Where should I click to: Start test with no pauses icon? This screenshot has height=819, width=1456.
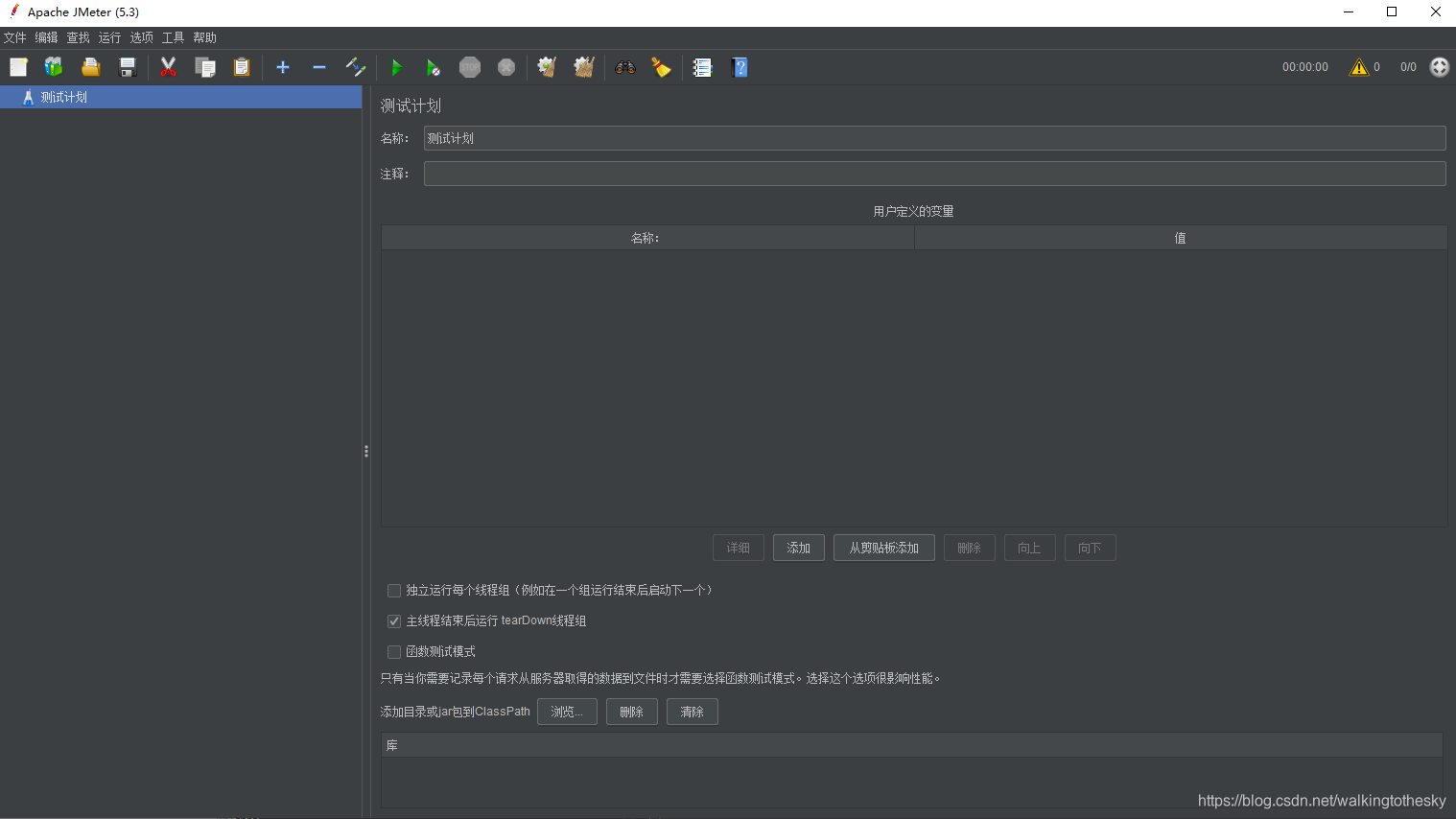click(434, 67)
